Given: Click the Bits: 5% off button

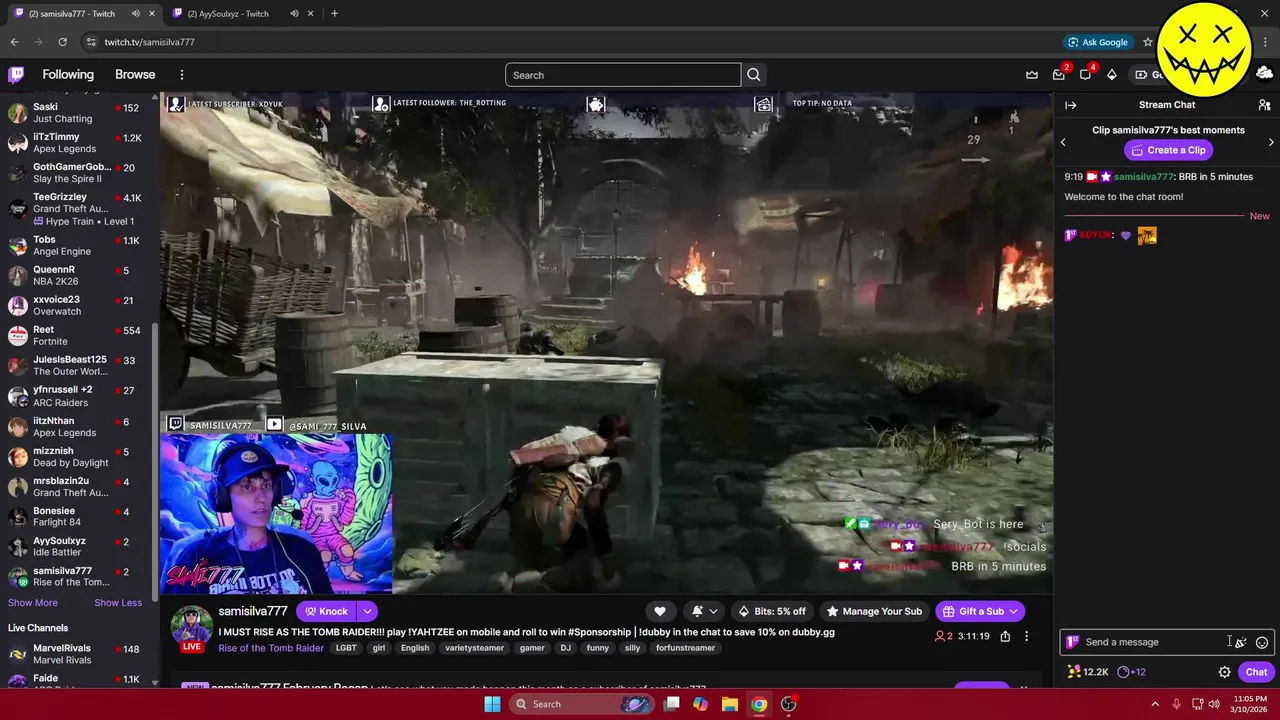Looking at the screenshot, I should tap(771, 611).
